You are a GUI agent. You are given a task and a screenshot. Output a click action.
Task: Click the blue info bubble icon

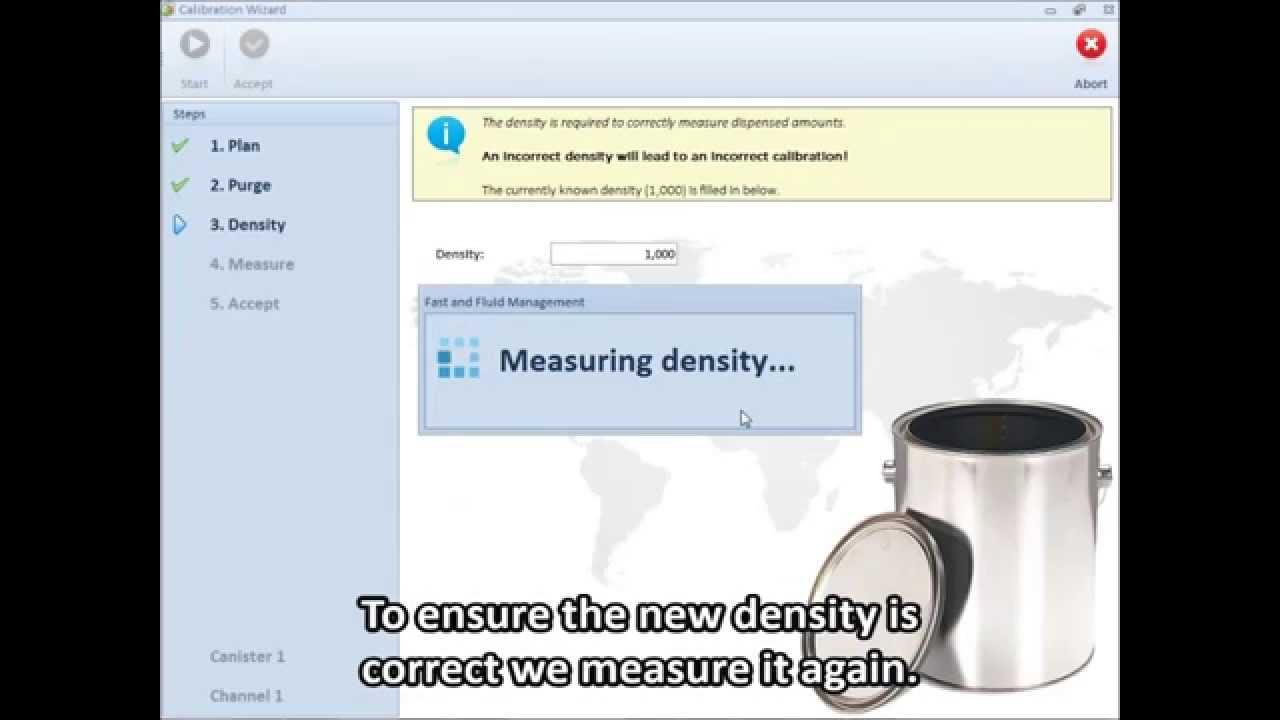[x=446, y=135]
